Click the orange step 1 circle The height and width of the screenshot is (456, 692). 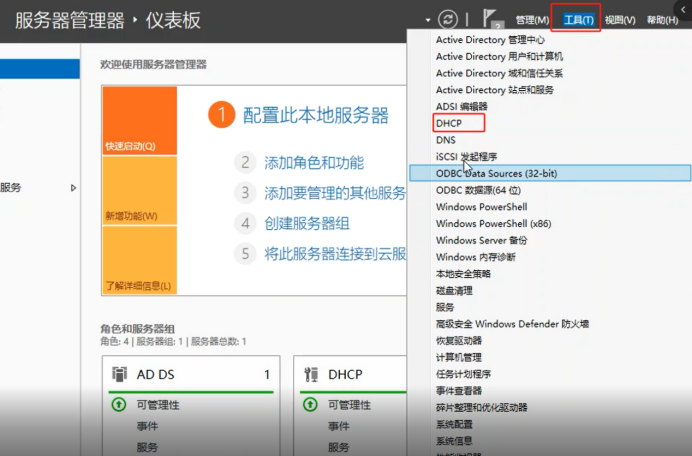(x=222, y=115)
